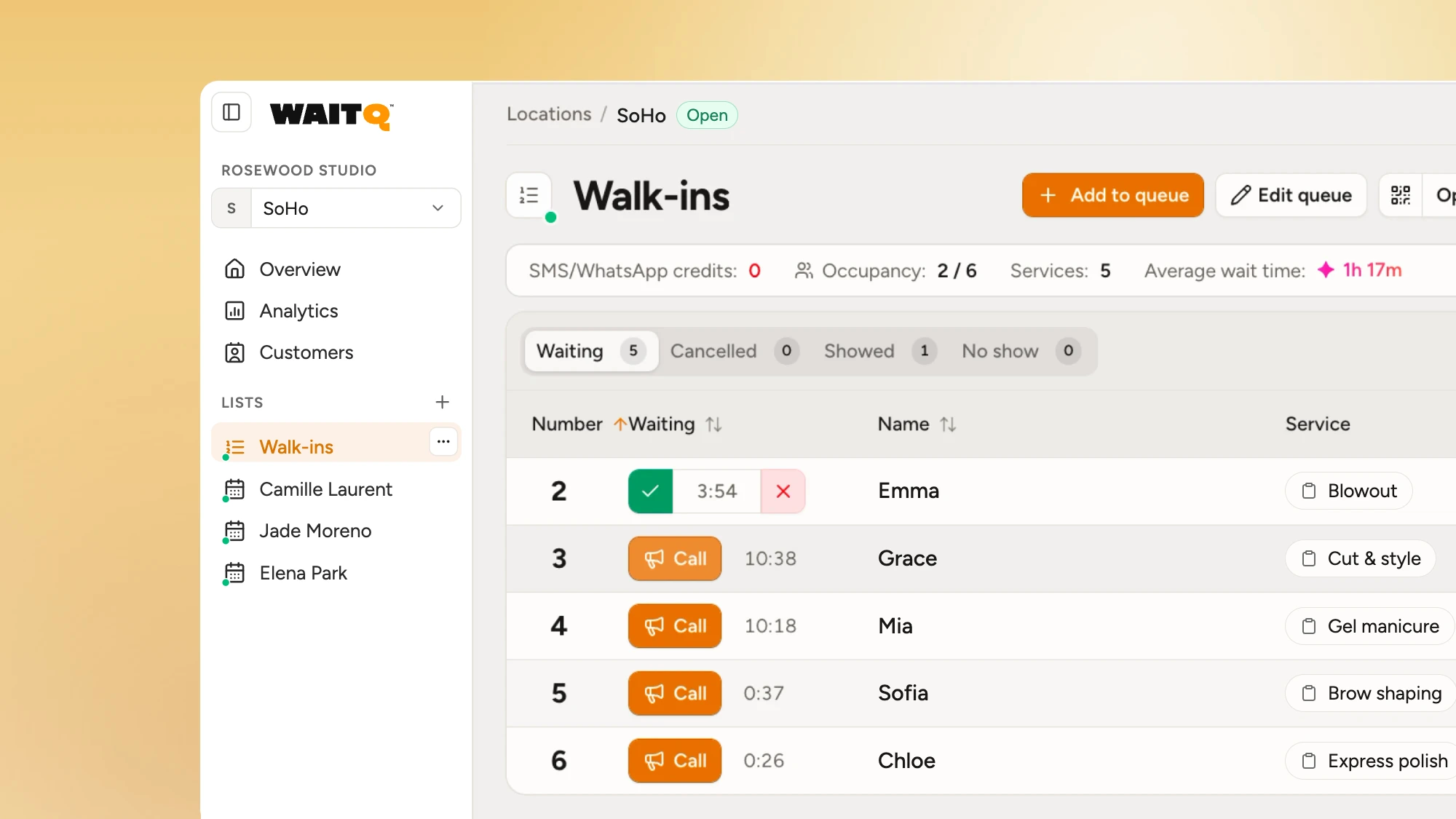Switch to the Showed tab

[879, 351]
